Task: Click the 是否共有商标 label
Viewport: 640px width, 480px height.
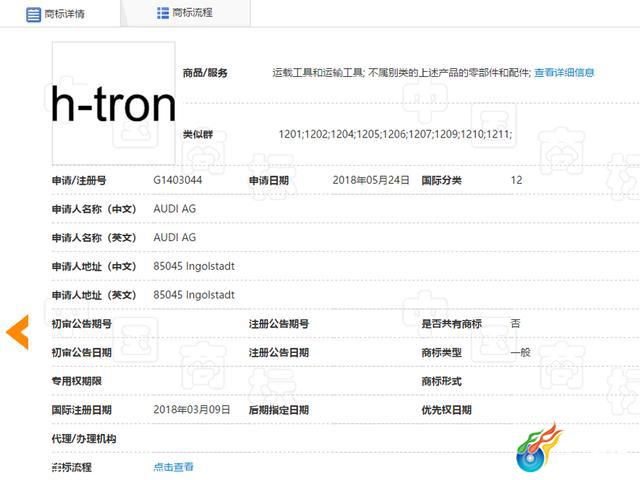Action: [451, 324]
